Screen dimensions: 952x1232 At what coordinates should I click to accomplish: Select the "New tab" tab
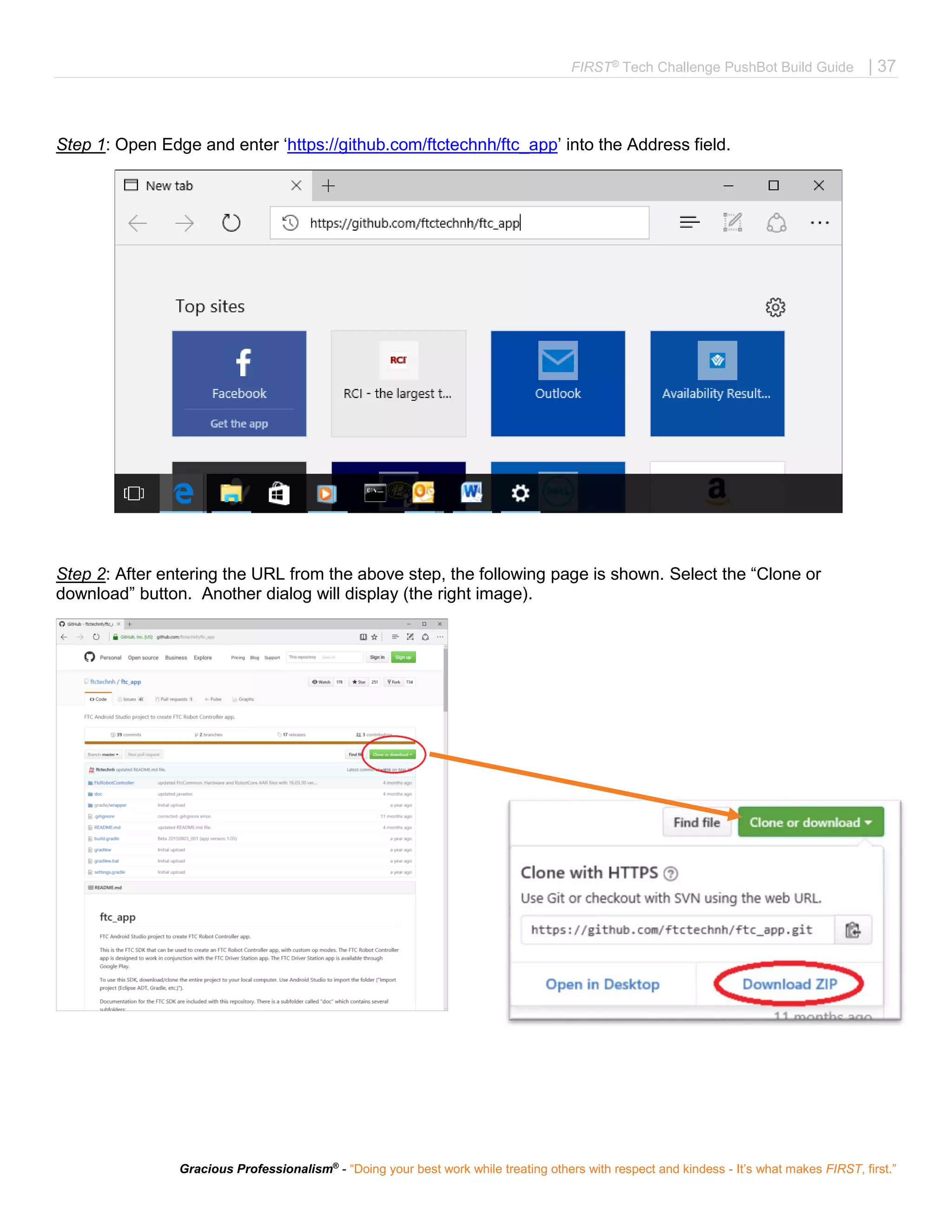point(213,185)
